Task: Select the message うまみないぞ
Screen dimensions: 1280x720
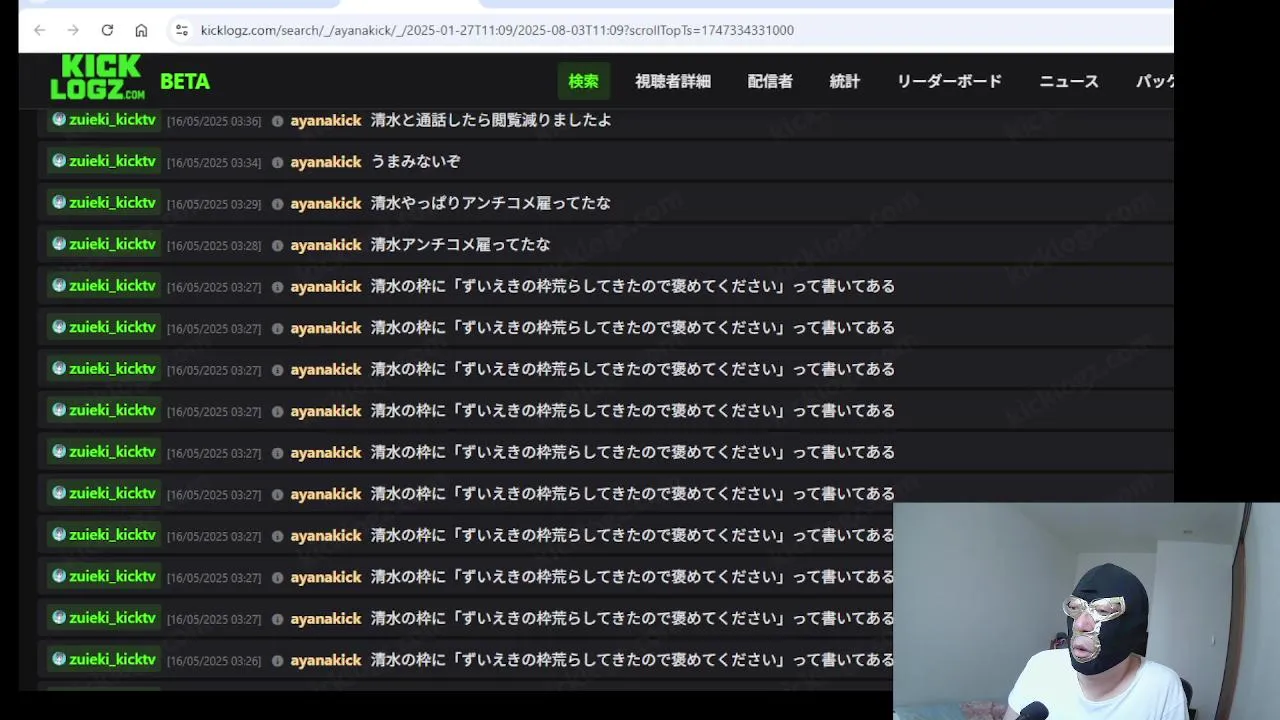Action: [x=416, y=161]
